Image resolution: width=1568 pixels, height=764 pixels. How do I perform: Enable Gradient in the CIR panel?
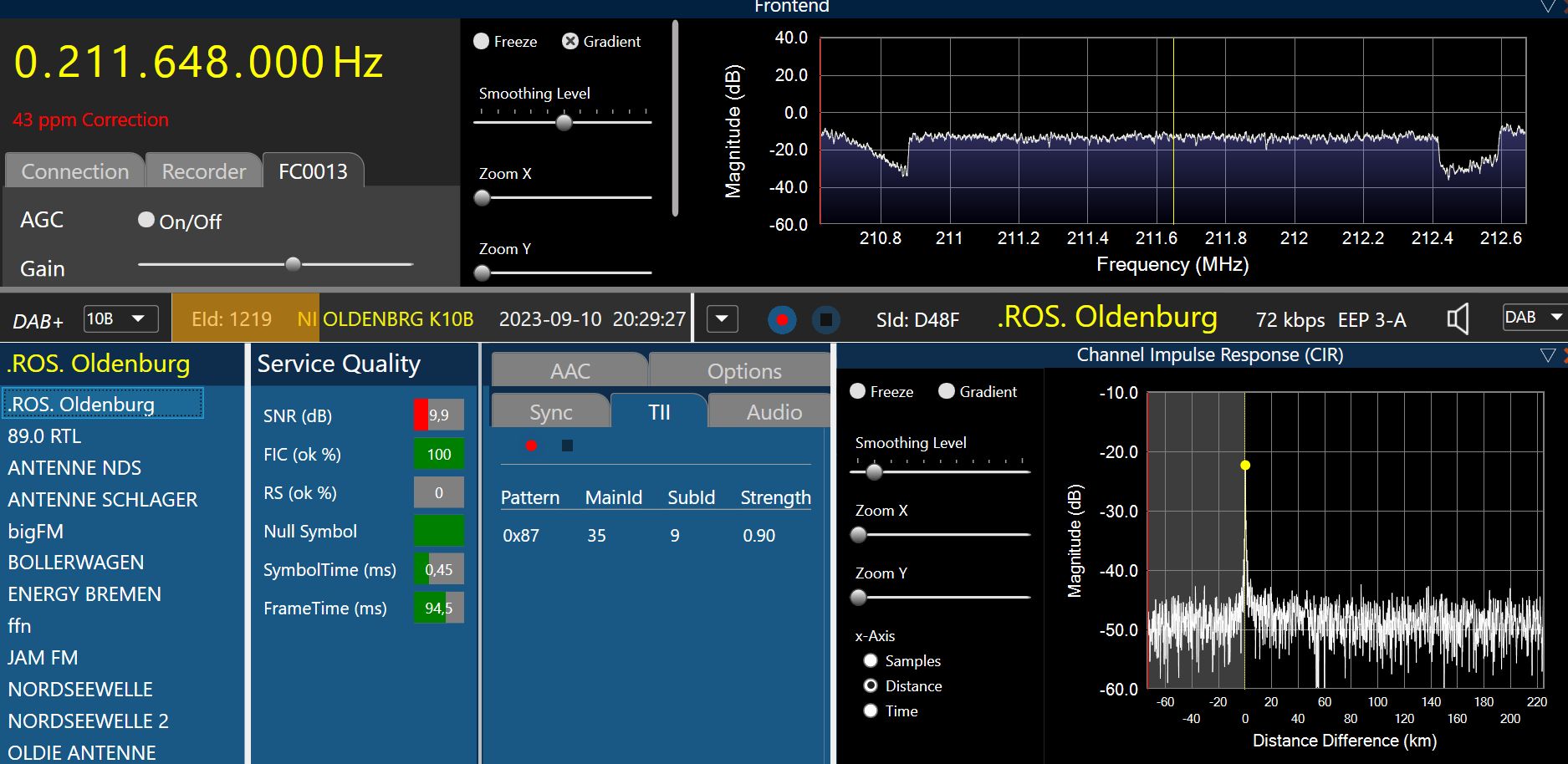pos(947,391)
